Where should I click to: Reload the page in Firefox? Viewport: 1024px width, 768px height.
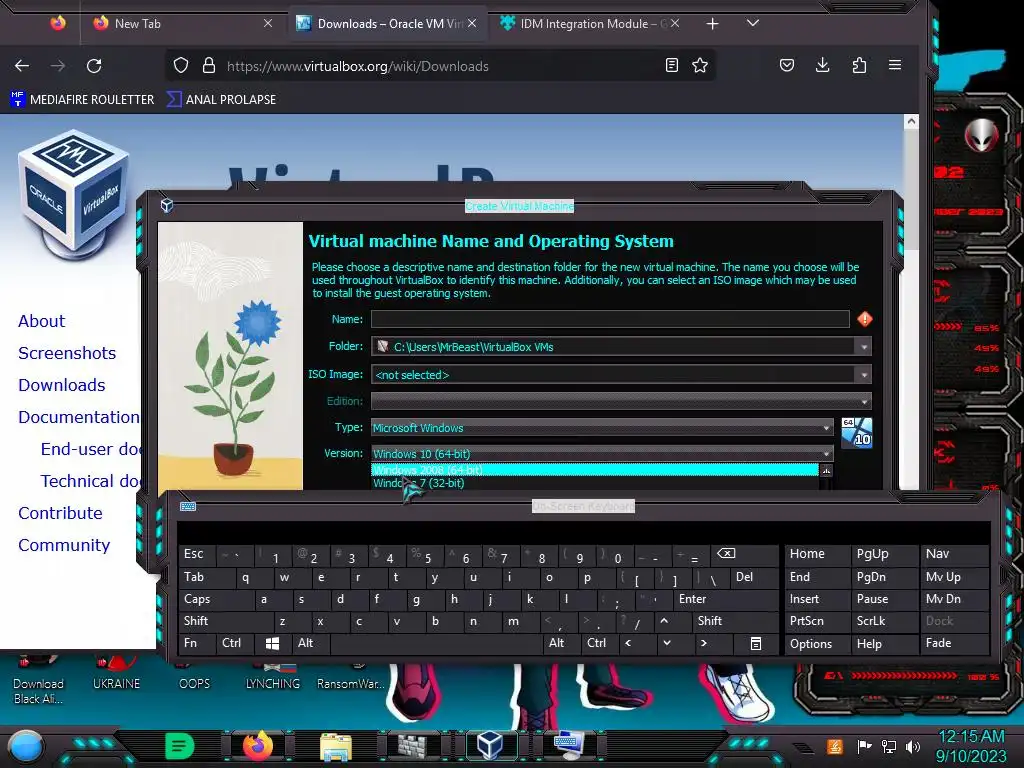tap(94, 66)
